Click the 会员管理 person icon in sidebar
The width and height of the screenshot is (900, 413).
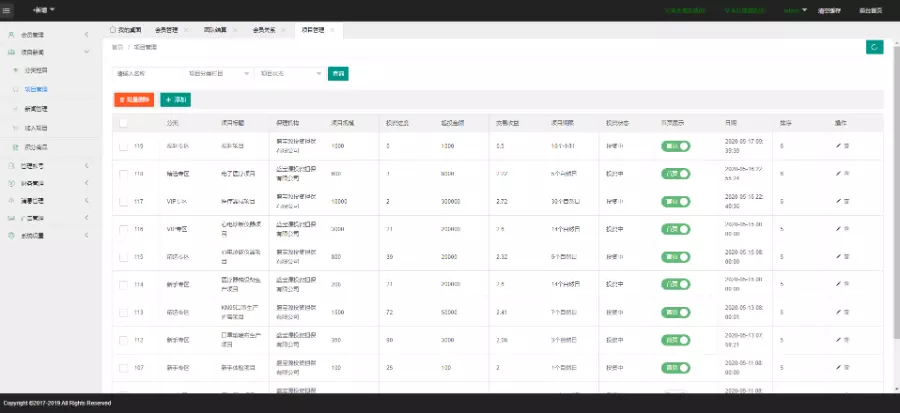pos(11,35)
